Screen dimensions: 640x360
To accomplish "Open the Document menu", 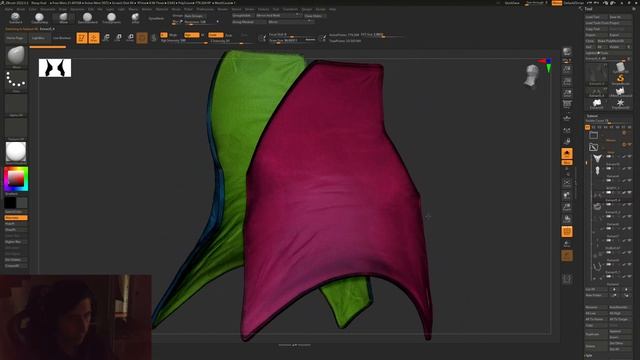I will click(x=48, y=9).
